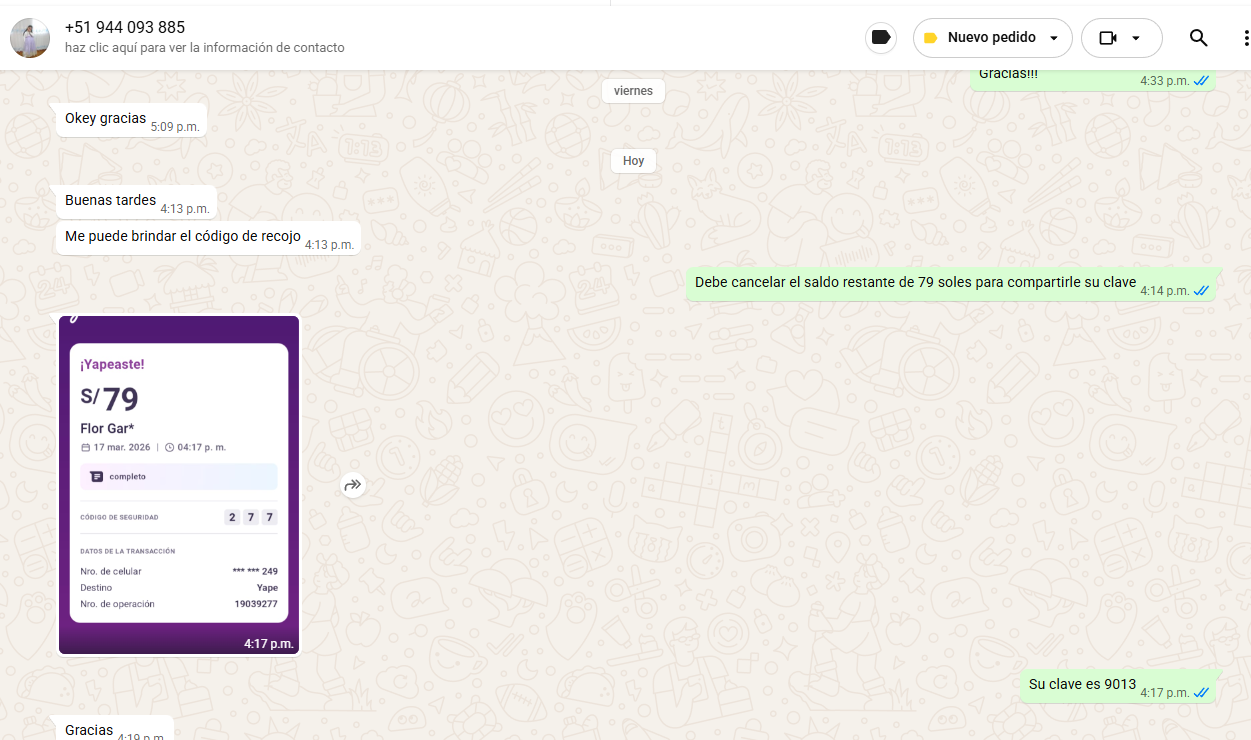The width and height of the screenshot is (1251, 740).
Task: Click the black label tag icon
Action: point(881,38)
